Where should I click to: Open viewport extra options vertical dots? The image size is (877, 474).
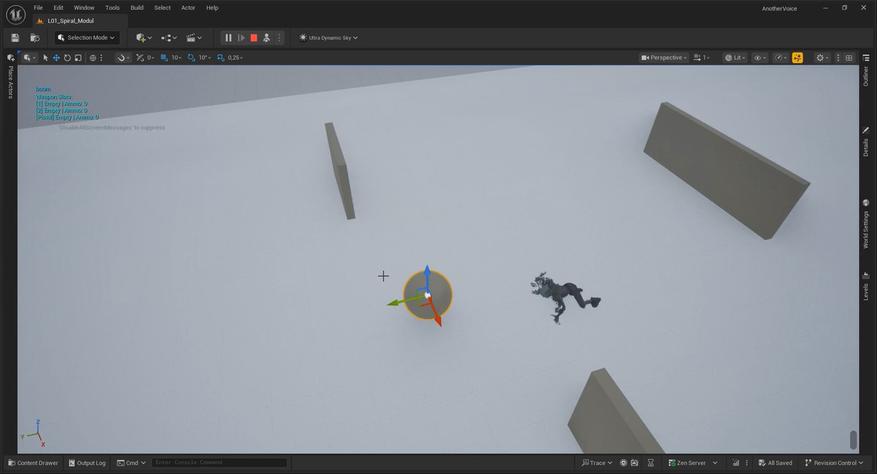[x=838, y=58]
